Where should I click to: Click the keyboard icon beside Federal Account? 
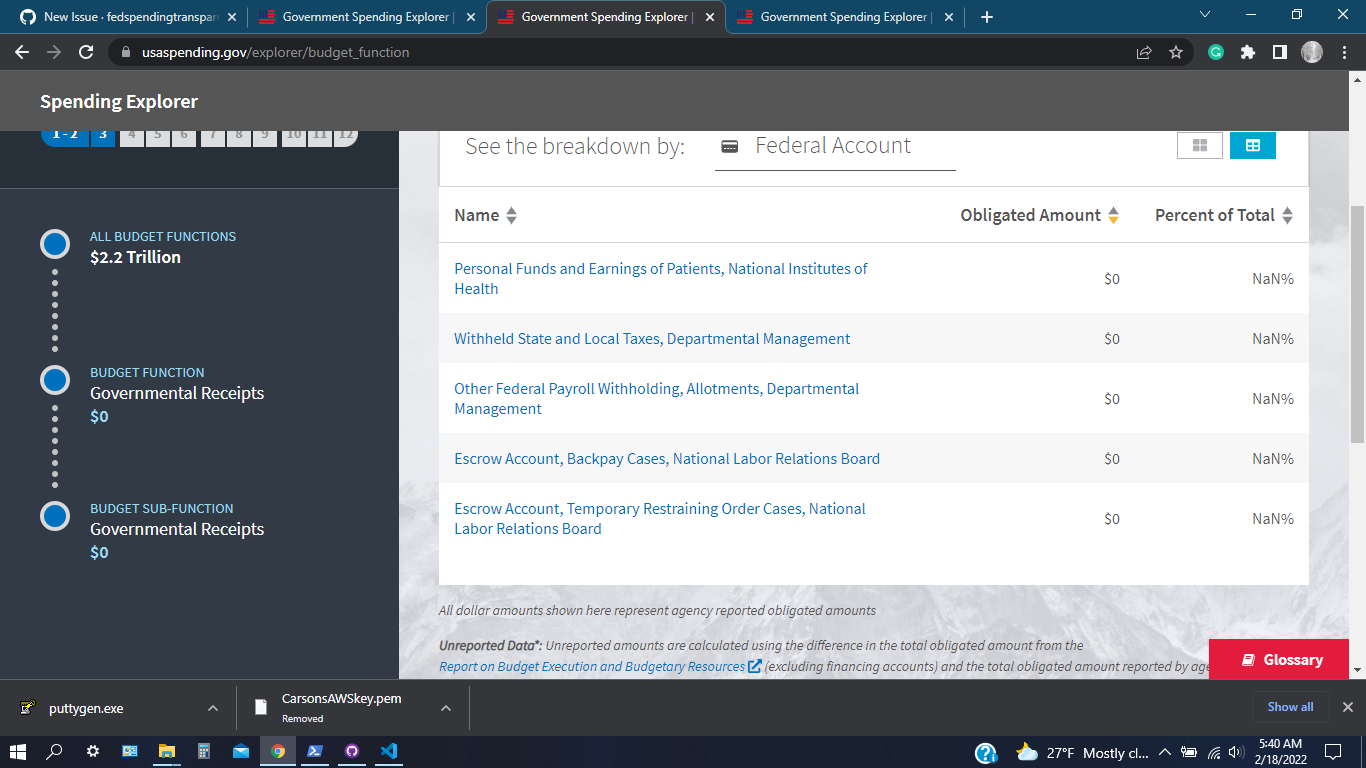coord(731,146)
